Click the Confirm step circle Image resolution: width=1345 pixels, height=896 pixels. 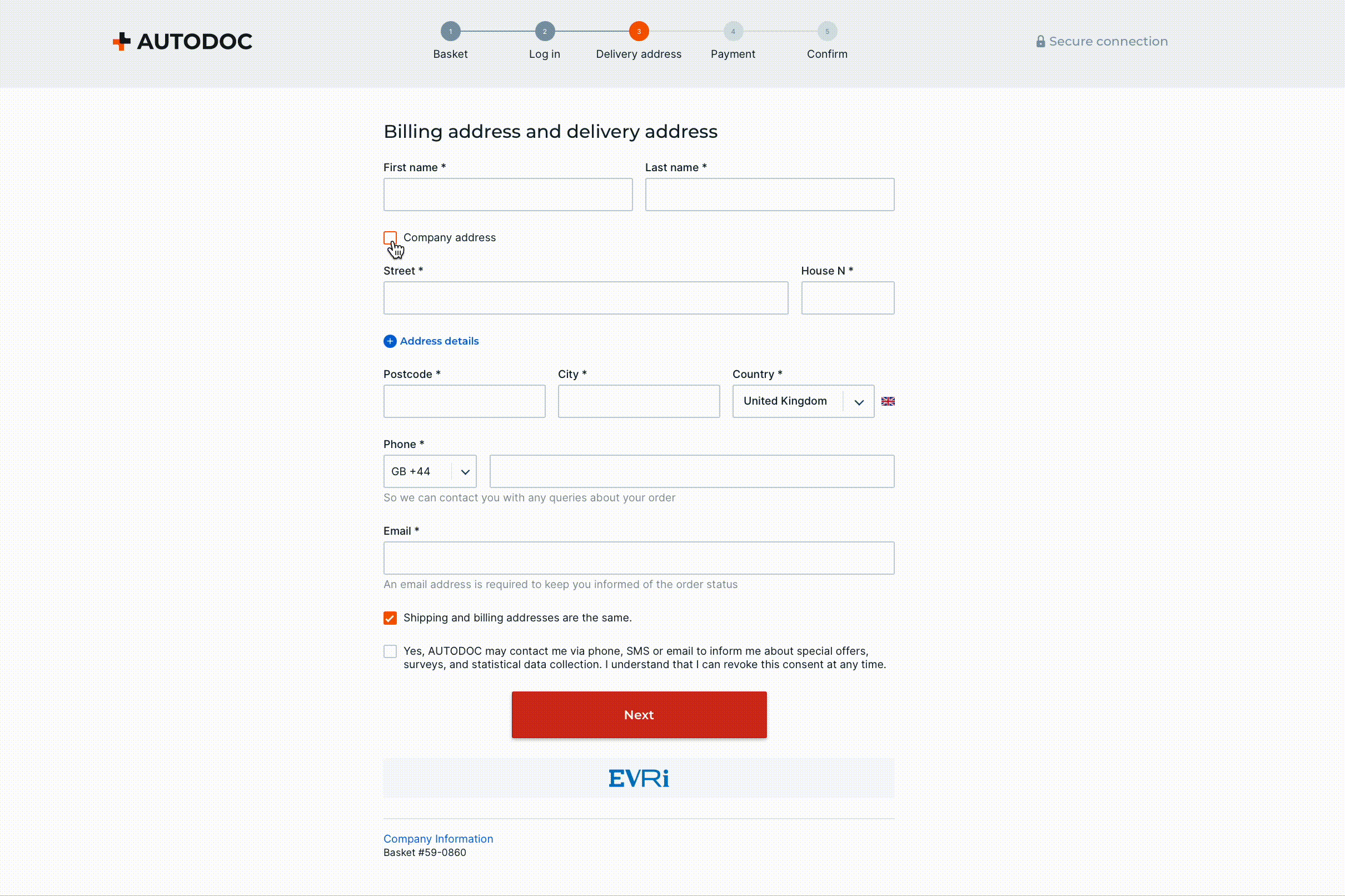pyautogui.click(x=827, y=32)
